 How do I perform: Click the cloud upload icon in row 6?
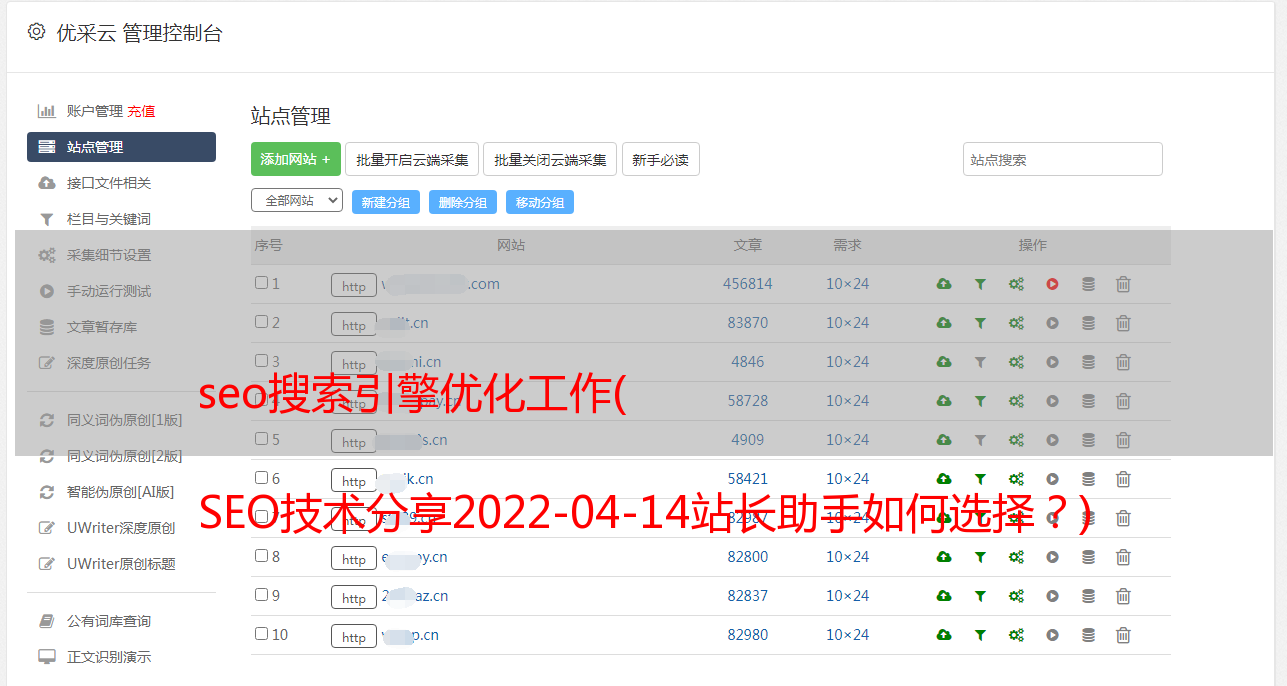944,479
